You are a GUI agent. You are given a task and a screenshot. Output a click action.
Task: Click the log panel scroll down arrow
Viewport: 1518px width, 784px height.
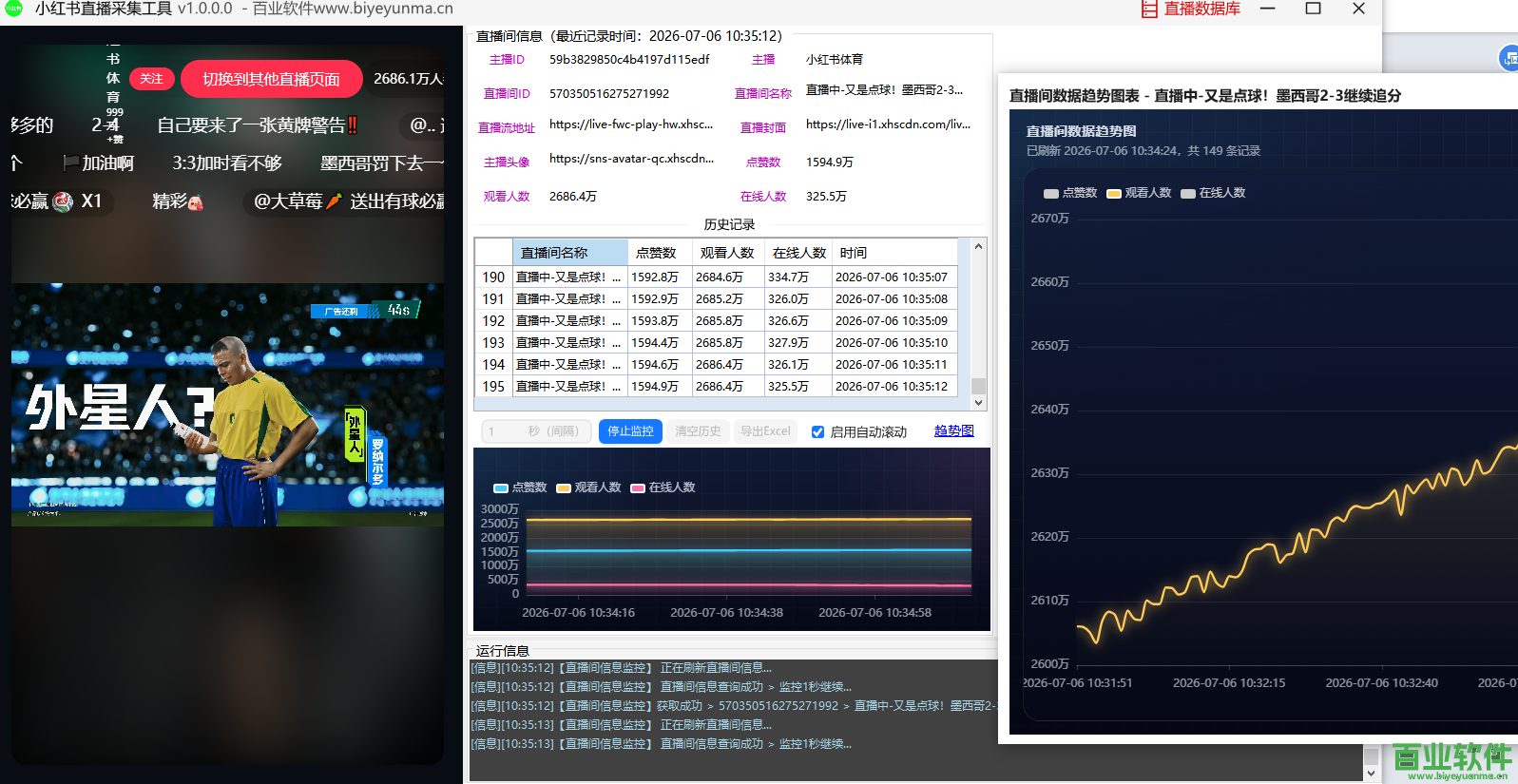[x=1371, y=774]
